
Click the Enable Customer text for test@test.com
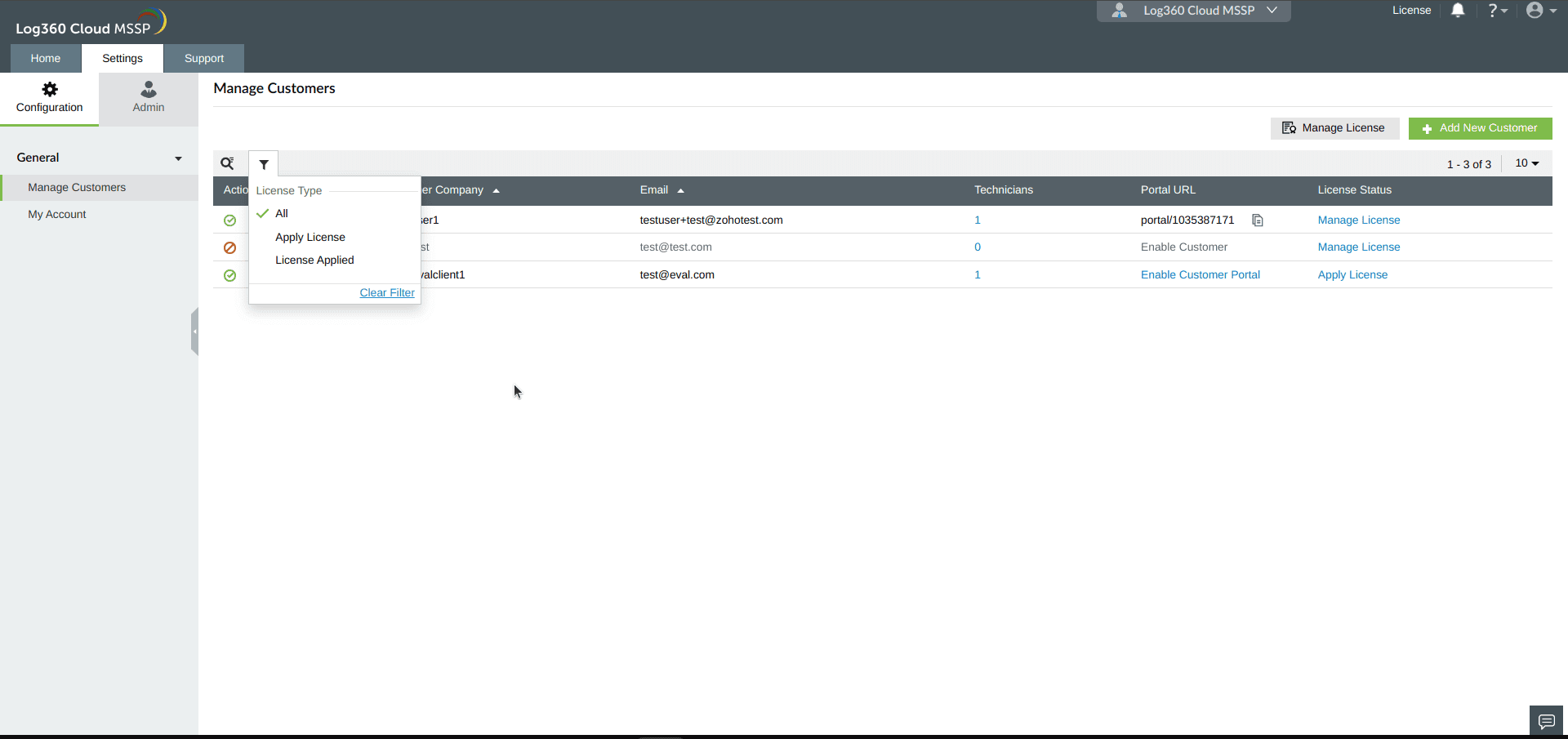1184,247
